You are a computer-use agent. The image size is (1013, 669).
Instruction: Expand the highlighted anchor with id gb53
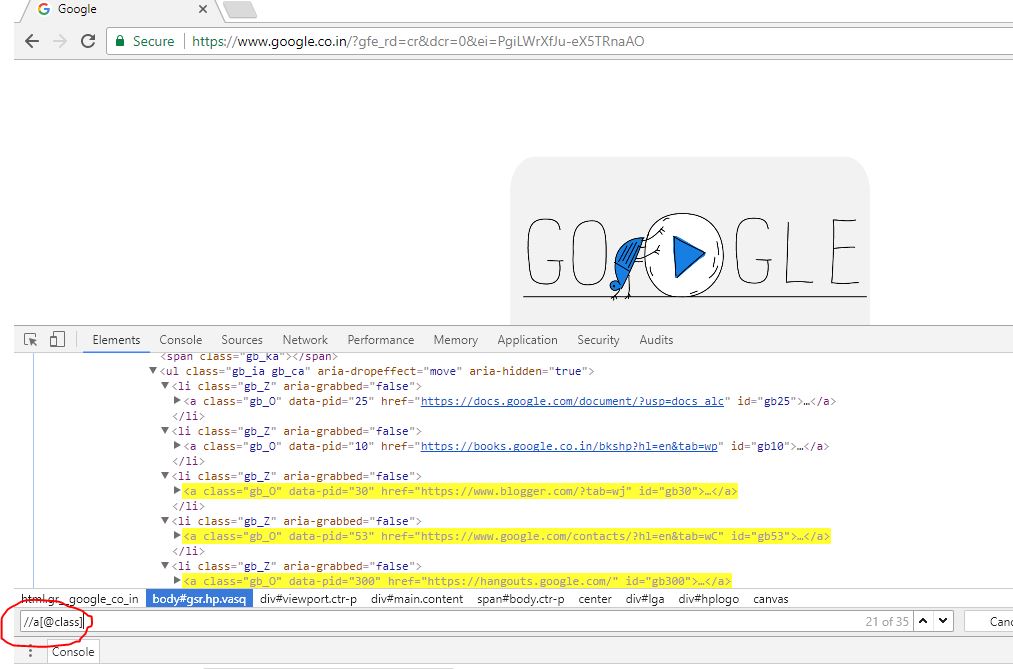pyautogui.click(x=177, y=535)
